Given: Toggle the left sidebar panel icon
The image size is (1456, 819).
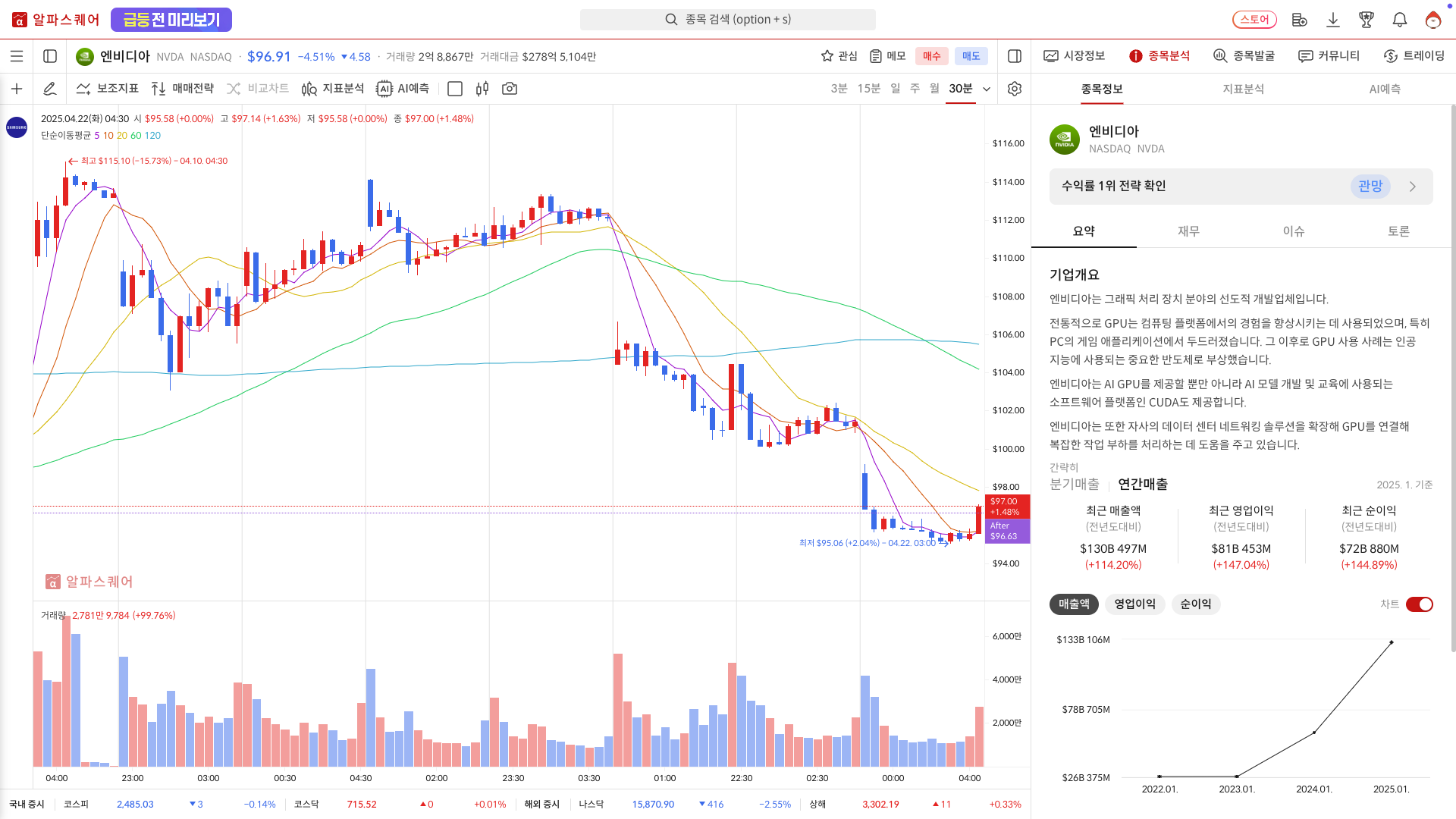Looking at the screenshot, I should click(50, 56).
